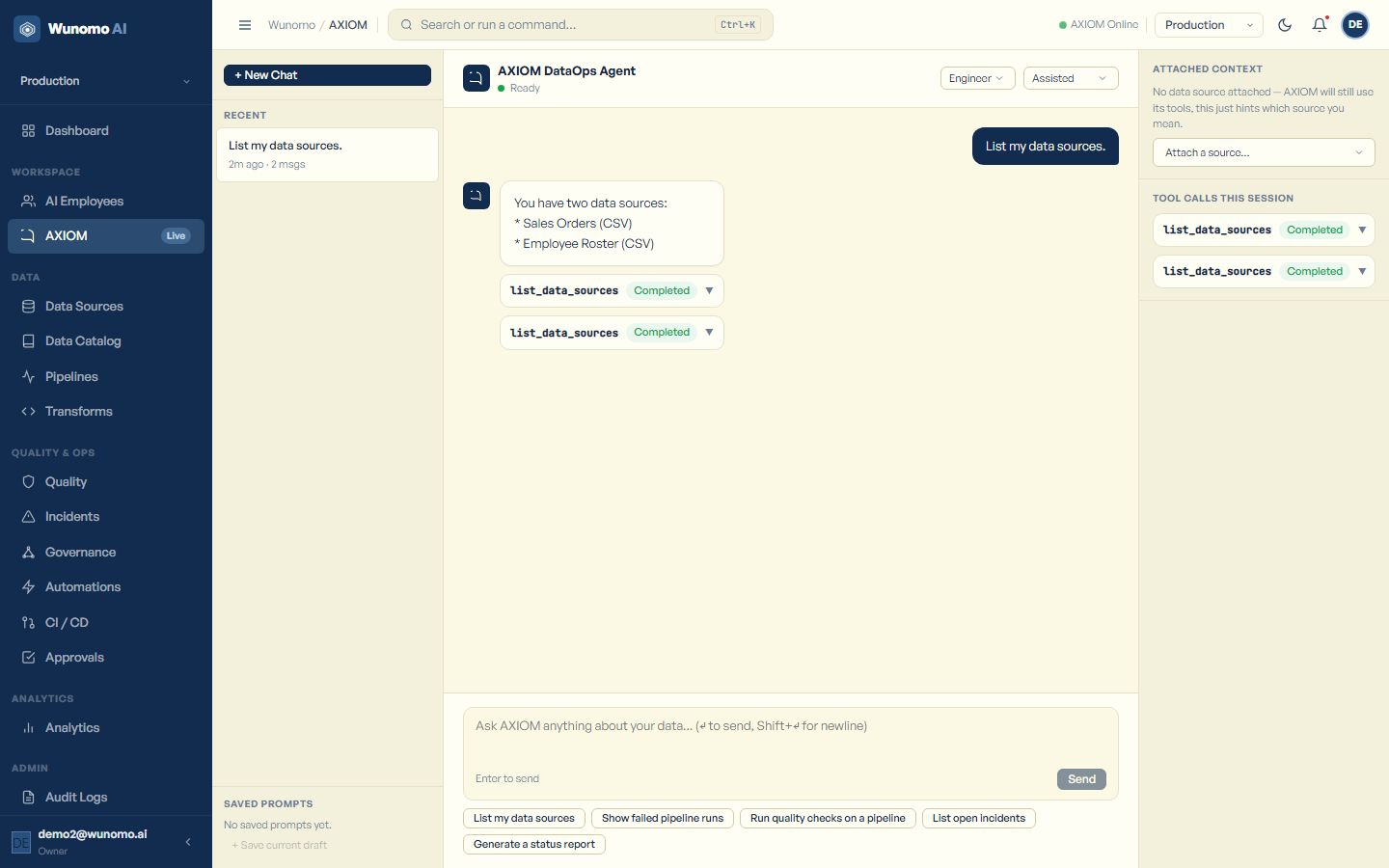Open the Engineer role dropdown
The image size is (1389, 868).
pyautogui.click(x=977, y=78)
